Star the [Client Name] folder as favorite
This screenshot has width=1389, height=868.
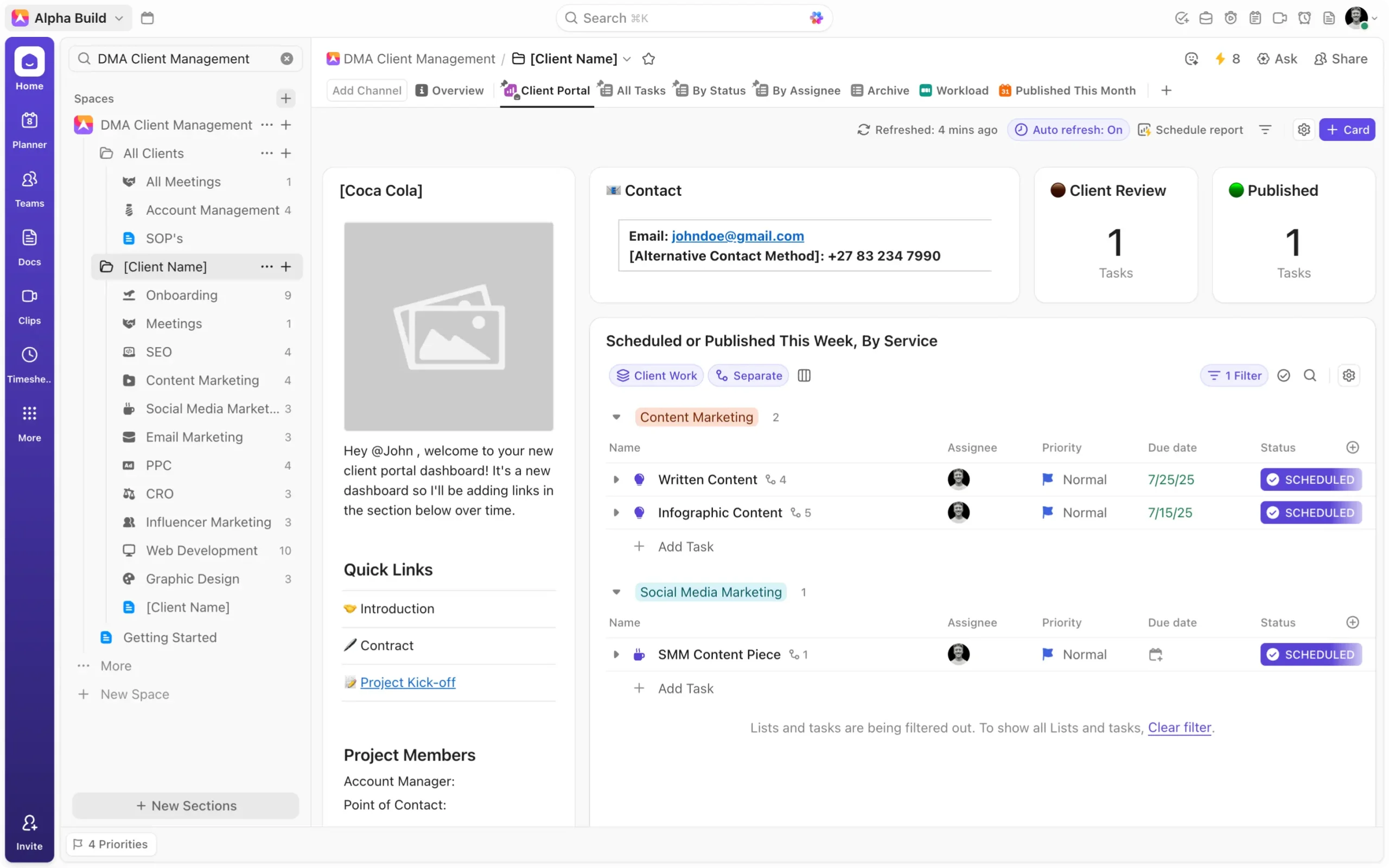coord(648,59)
